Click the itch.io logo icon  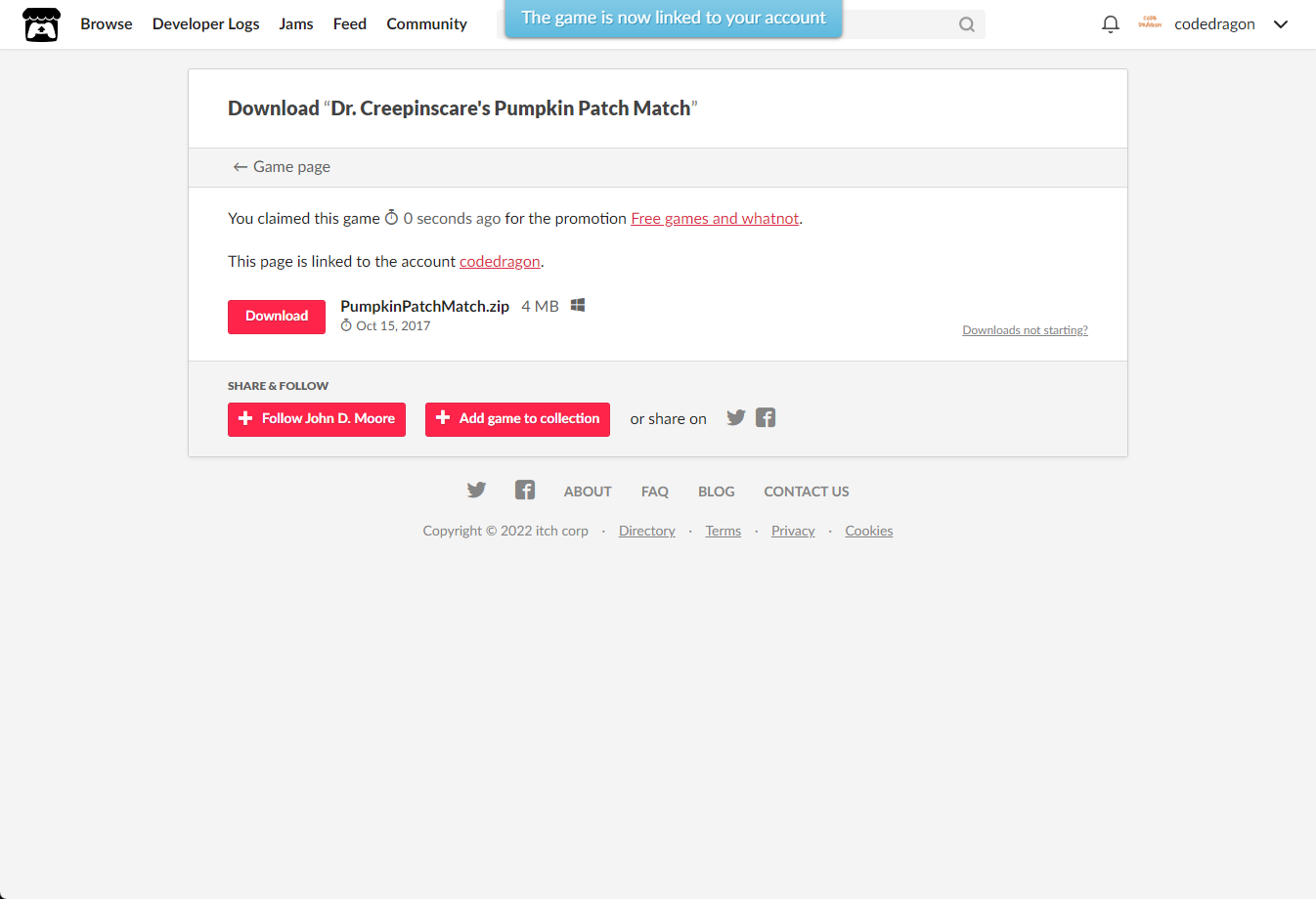(41, 24)
